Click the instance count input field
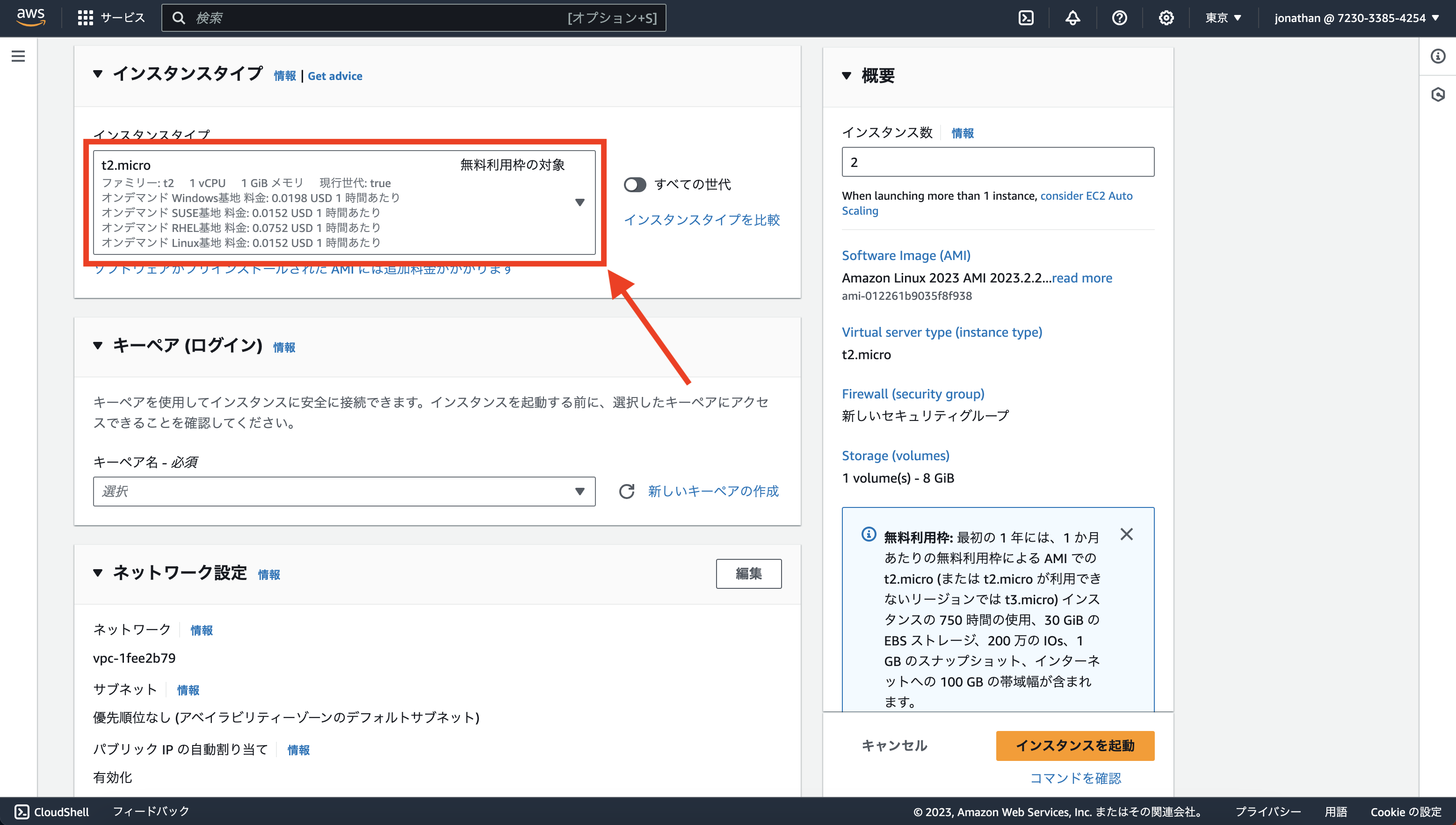1456x825 pixels. click(998, 162)
